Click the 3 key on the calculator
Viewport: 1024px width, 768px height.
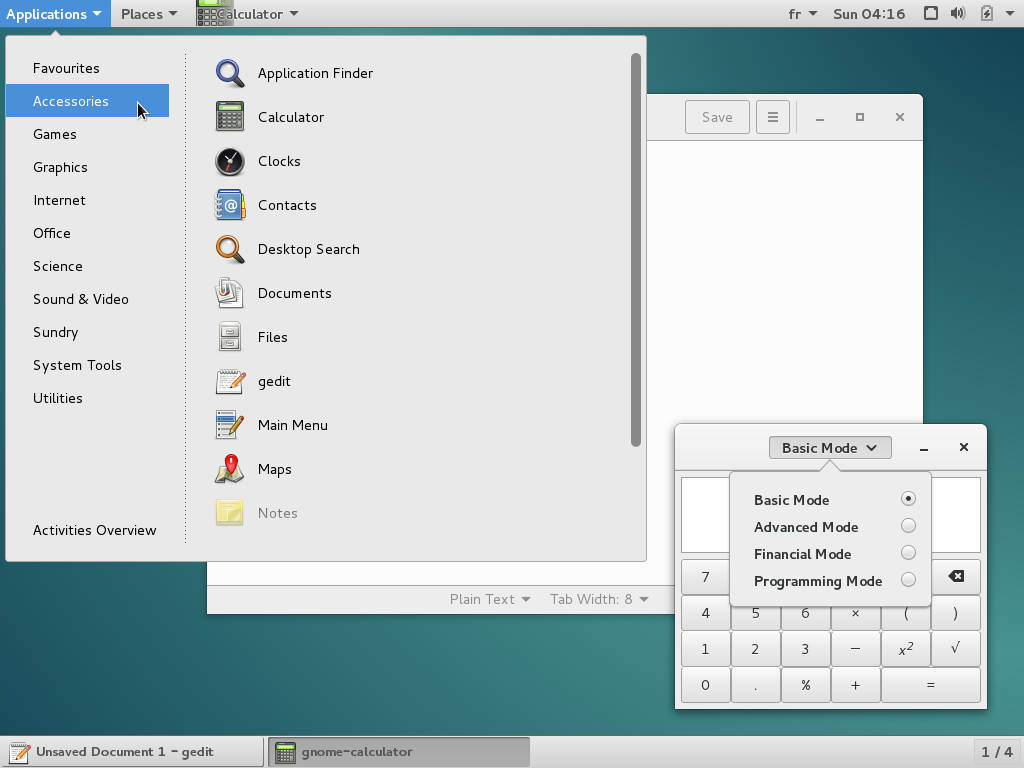[805, 648]
